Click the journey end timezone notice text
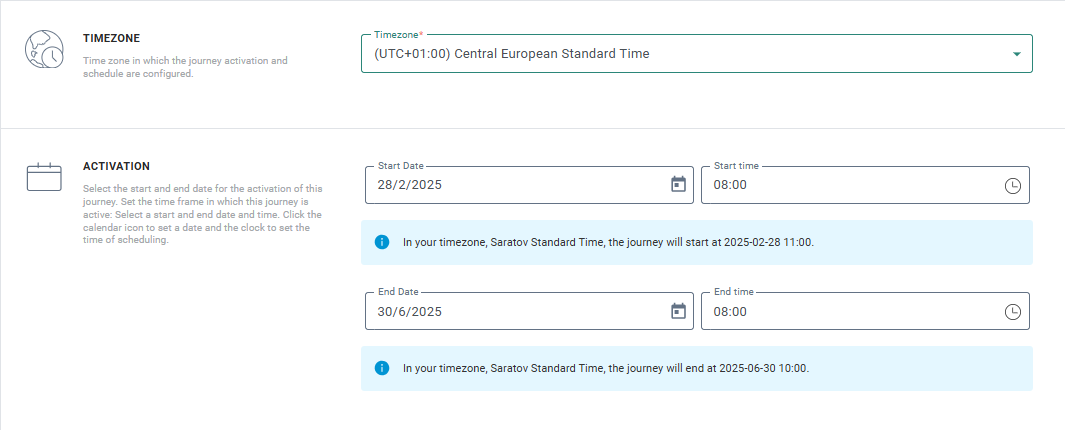Image resolution: width=1065 pixels, height=430 pixels. point(605,368)
